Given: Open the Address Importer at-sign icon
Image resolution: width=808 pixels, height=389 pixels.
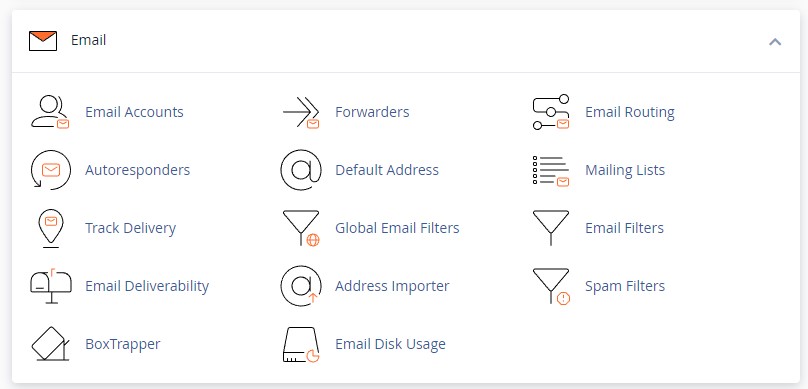Looking at the screenshot, I should tap(301, 286).
